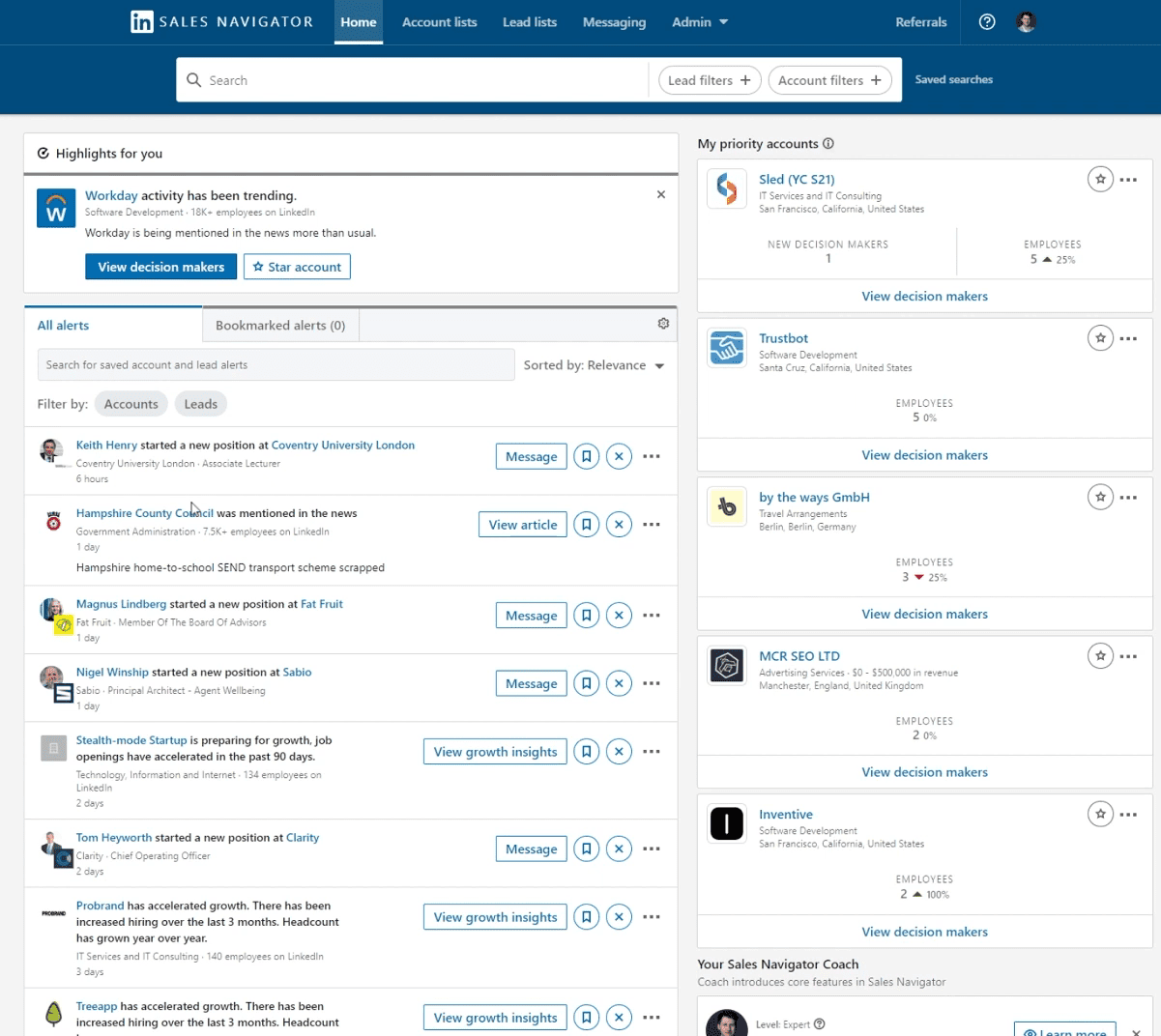Viewport: 1161px width, 1036px height.
Task: Dismiss the Nigel Winship alert
Action: point(619,683)
